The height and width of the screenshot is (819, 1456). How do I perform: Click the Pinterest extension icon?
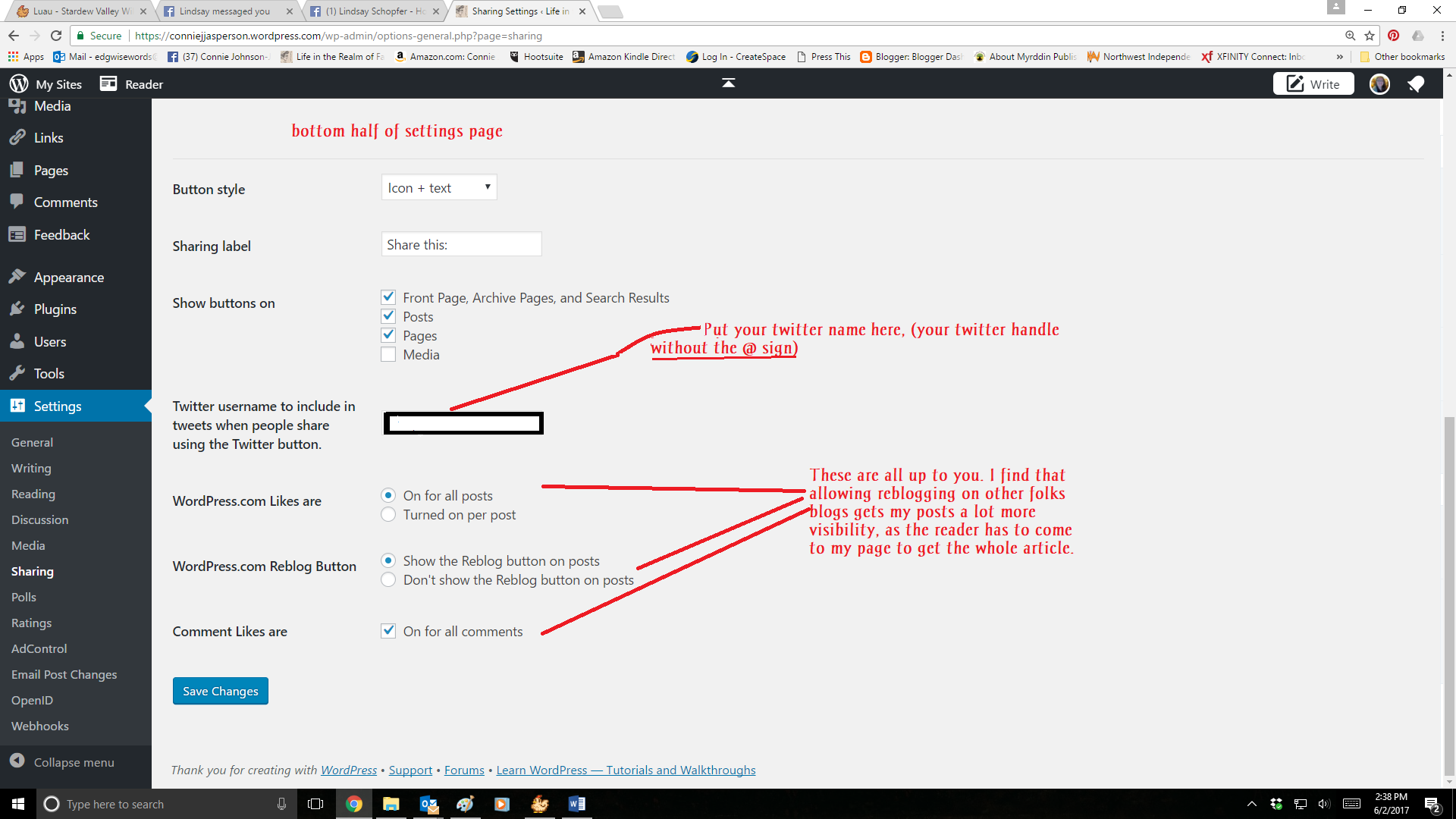pyautogui.click(x=1394, y=36)
